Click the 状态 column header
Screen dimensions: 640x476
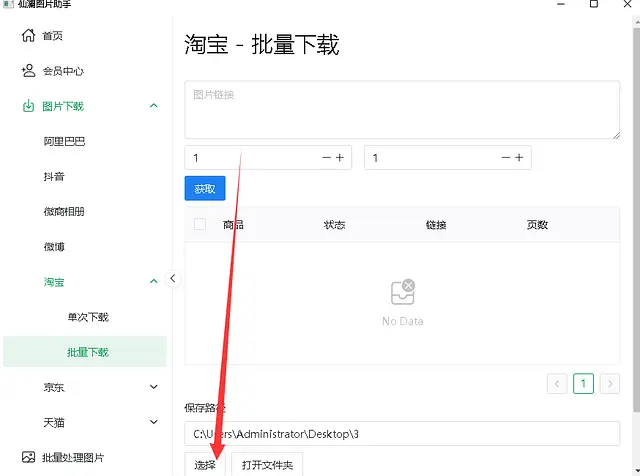(334, 225)
